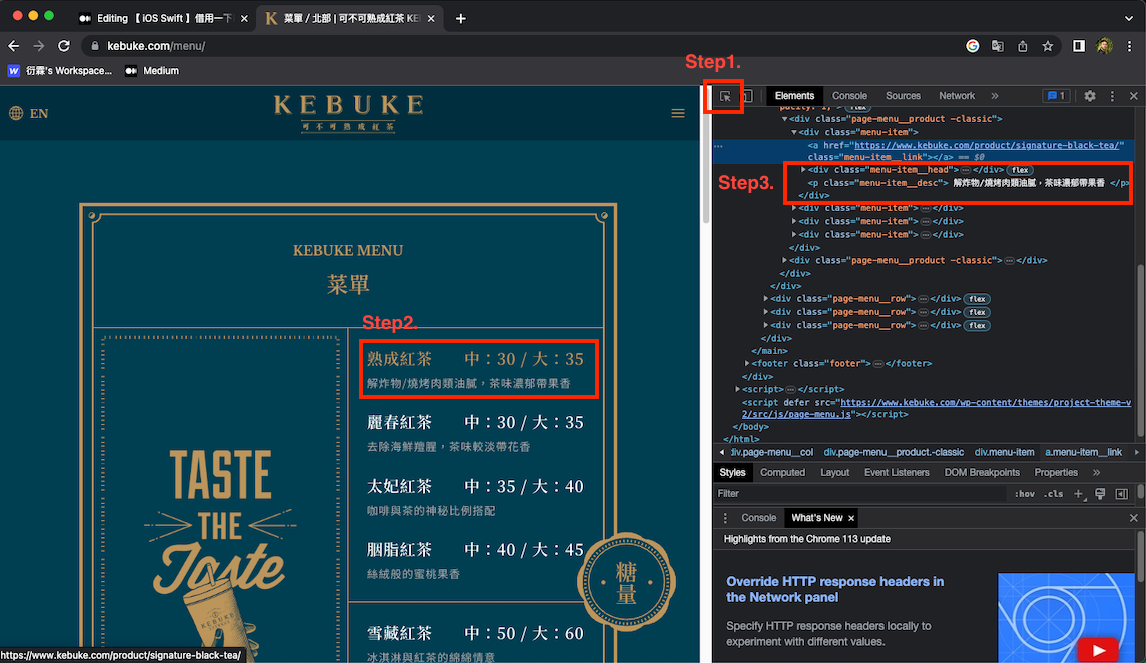Expand the footer element in Elements tree

(746, 363)
